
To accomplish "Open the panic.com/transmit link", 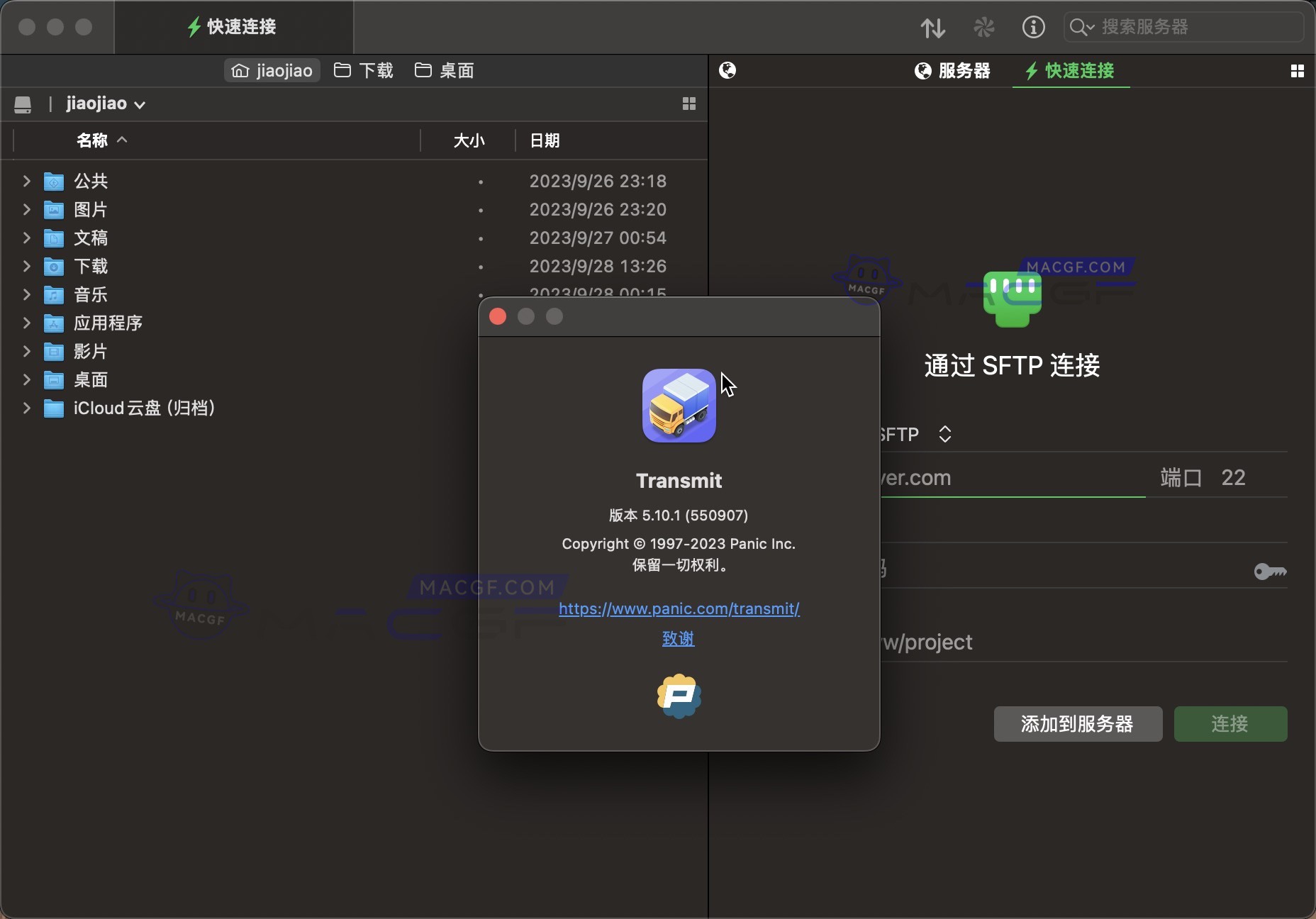I will click(x=679, y=608).
